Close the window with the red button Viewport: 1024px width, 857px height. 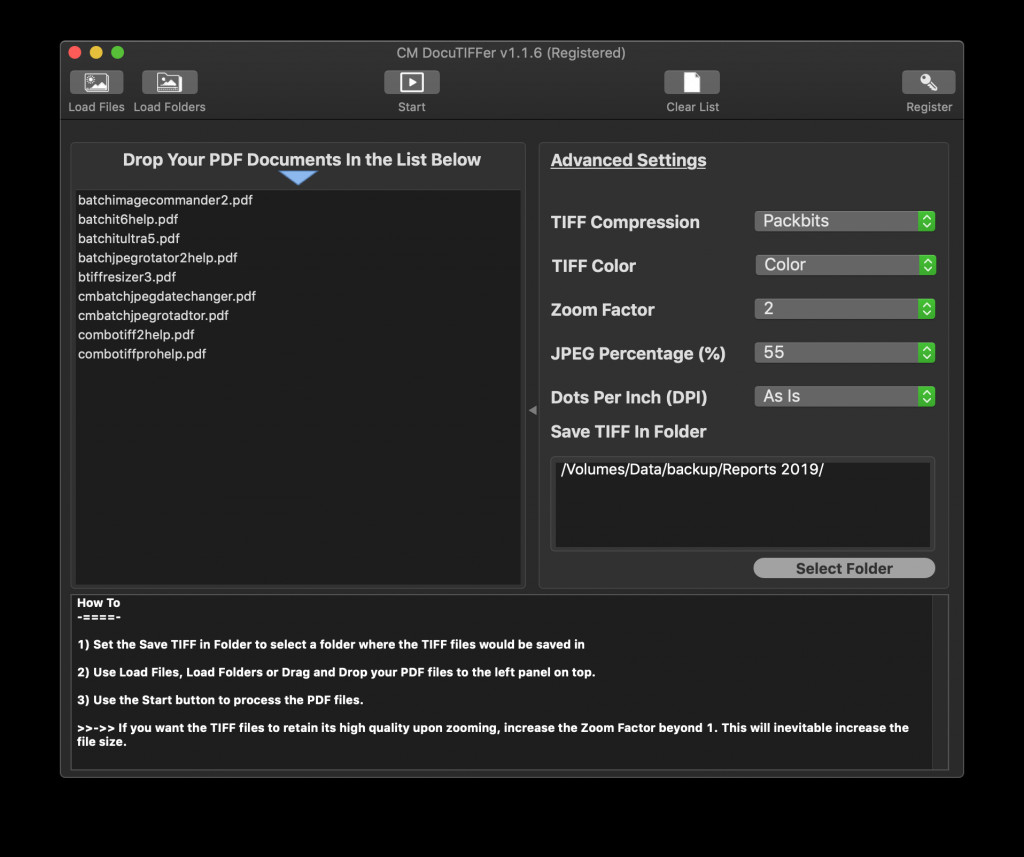click(x=75, y=52)
